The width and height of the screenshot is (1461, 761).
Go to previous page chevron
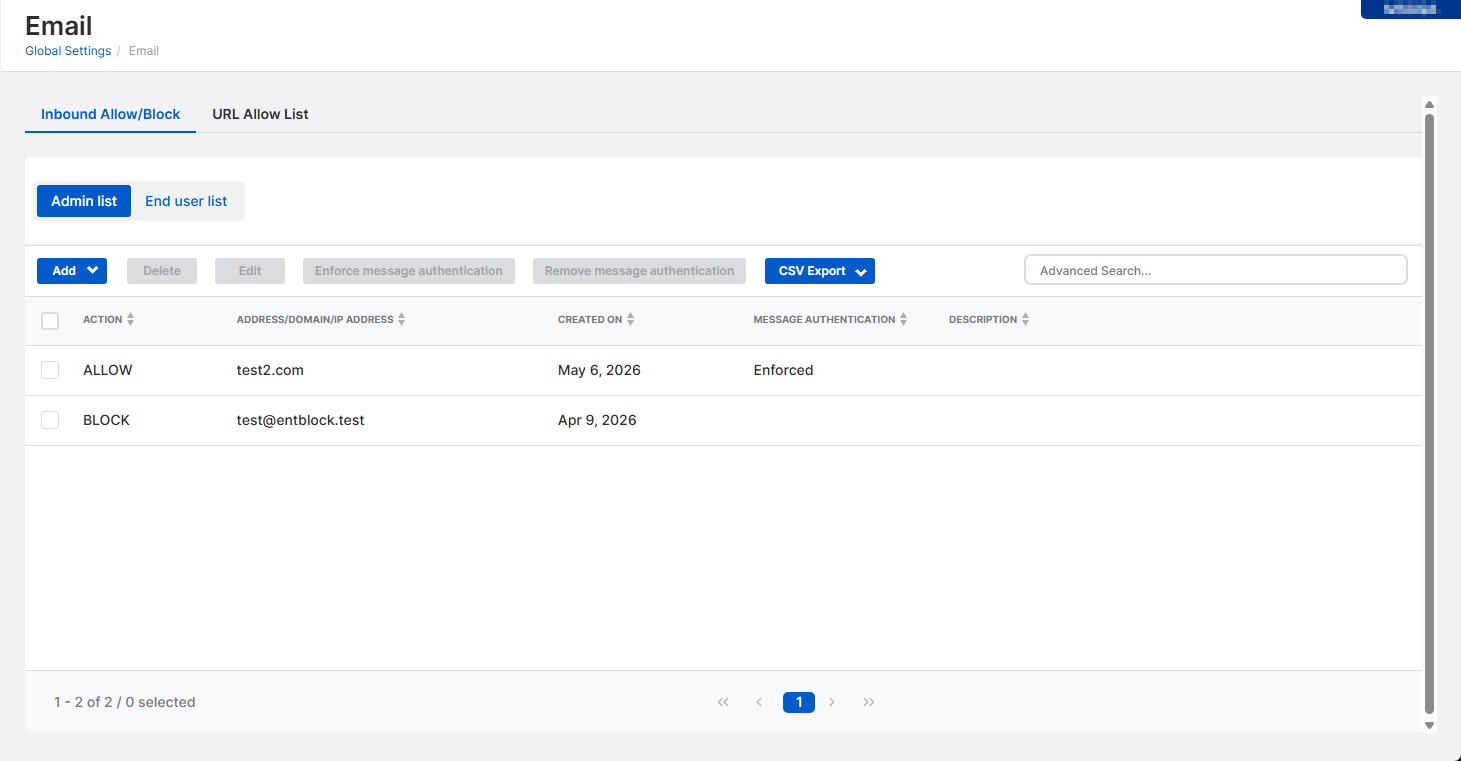click(759, 702)
